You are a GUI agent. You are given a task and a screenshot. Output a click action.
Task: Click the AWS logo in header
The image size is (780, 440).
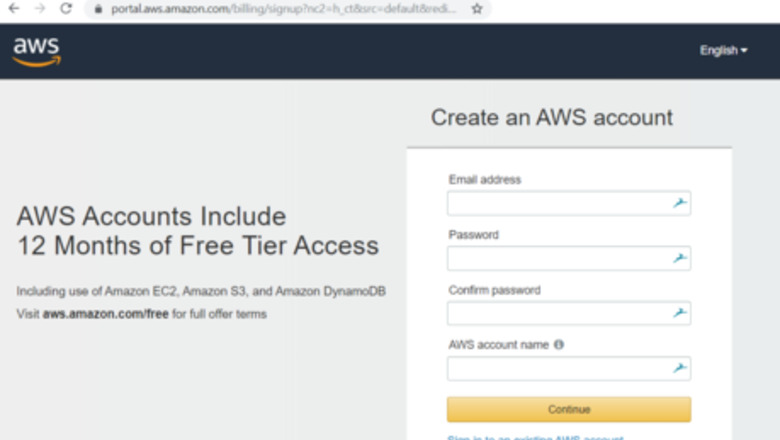pyautogui.click(x=36, y=51)
